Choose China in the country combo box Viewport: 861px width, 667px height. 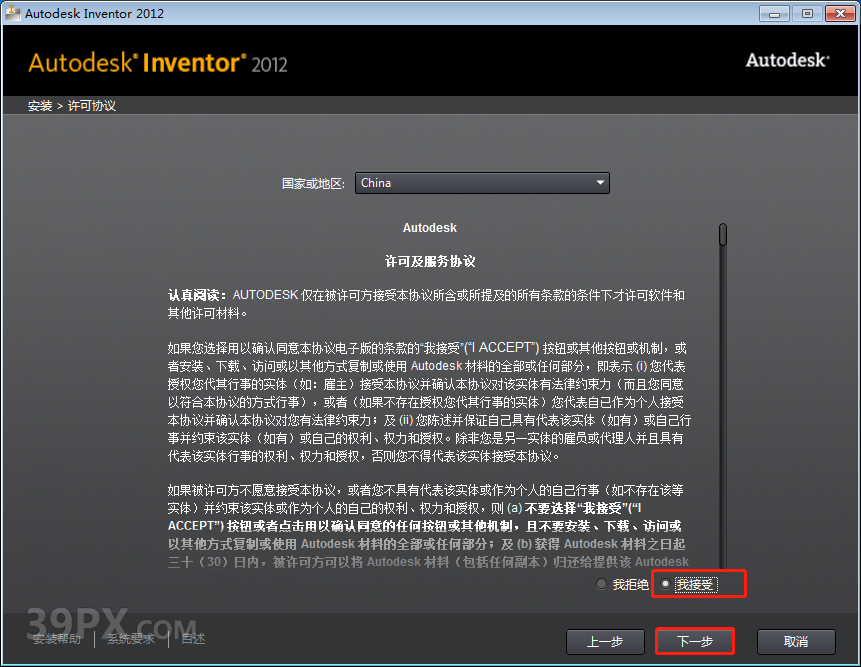click(x=450, y=183)
